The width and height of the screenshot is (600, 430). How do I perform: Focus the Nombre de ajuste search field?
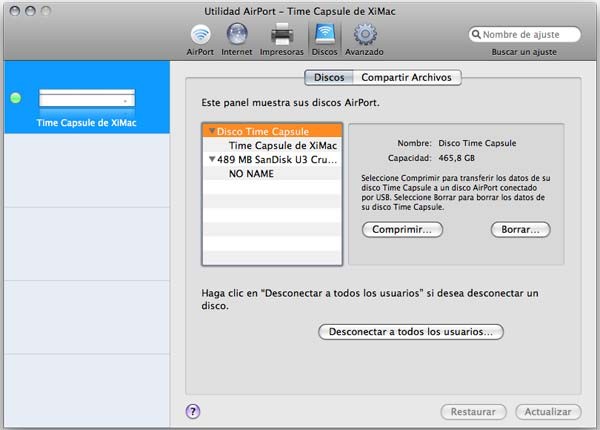coord(525,34)
